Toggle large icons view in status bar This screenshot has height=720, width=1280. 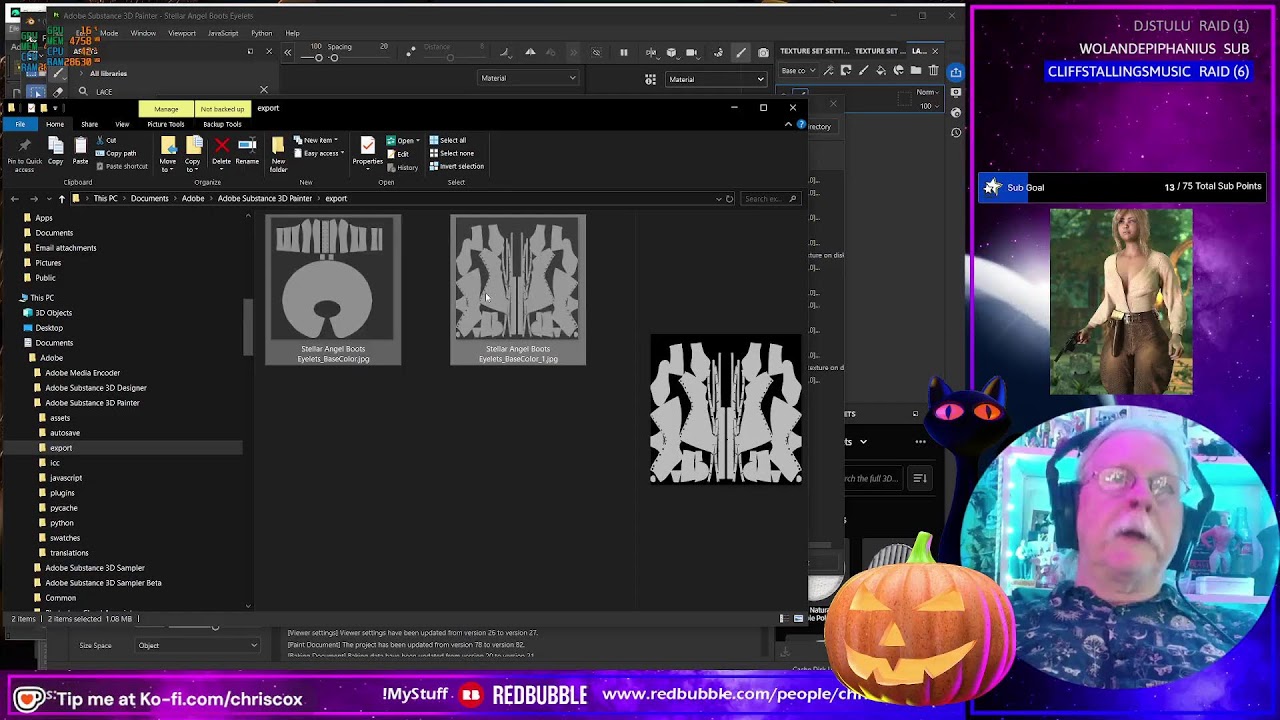click(x=798, y=619)
